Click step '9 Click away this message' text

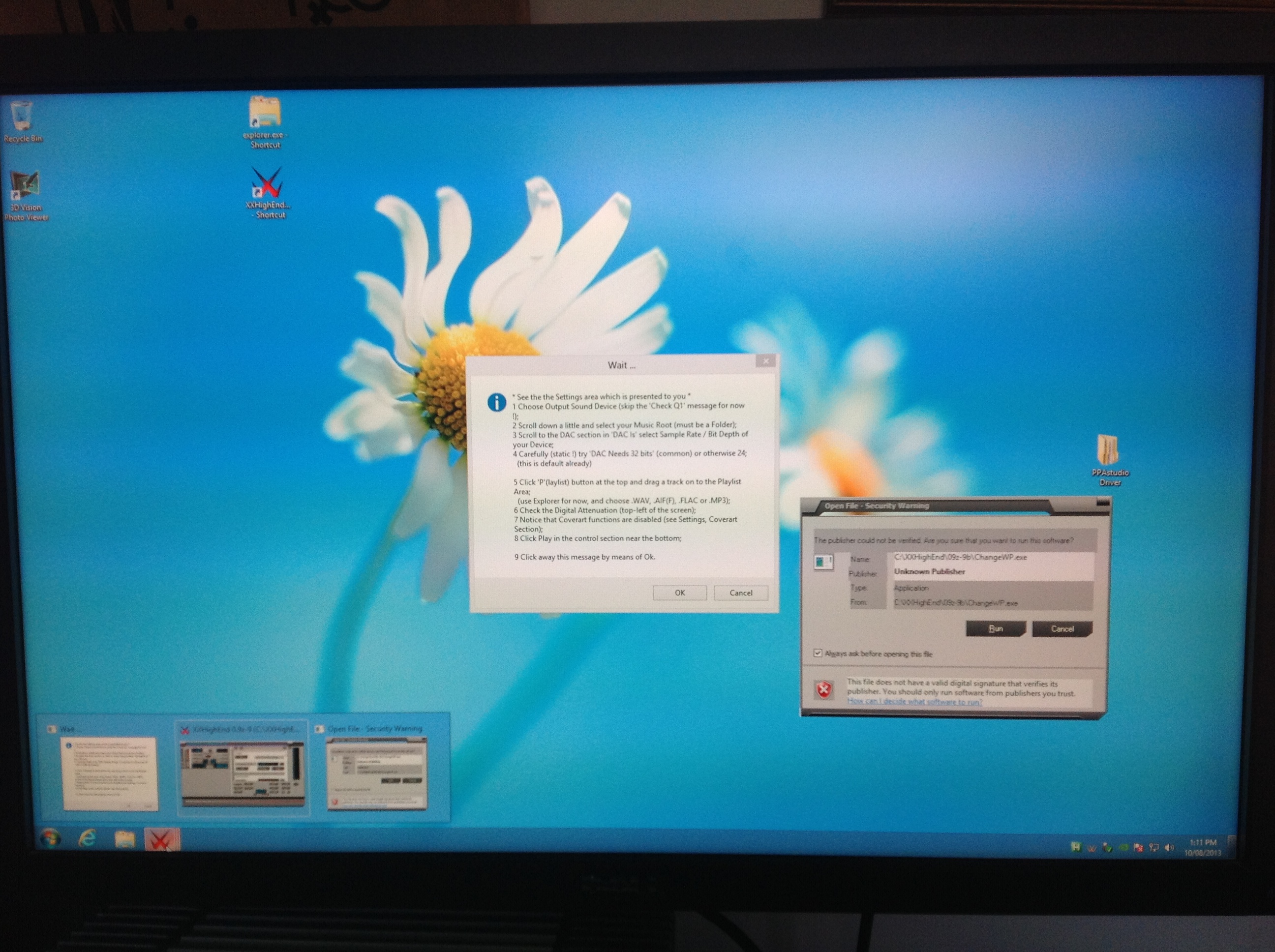point(584,557)
